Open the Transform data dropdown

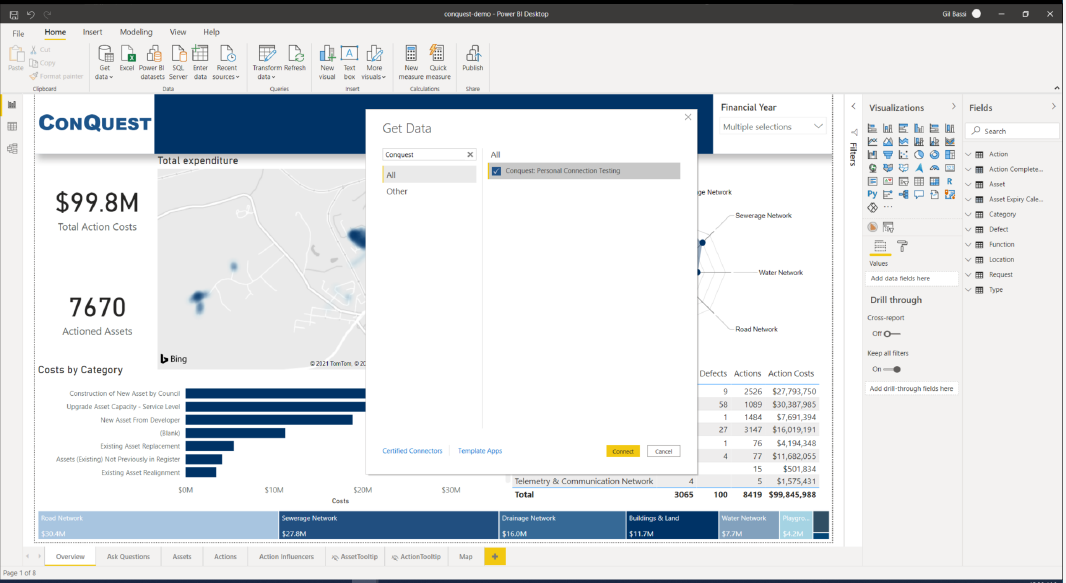[x=266, y=63]
